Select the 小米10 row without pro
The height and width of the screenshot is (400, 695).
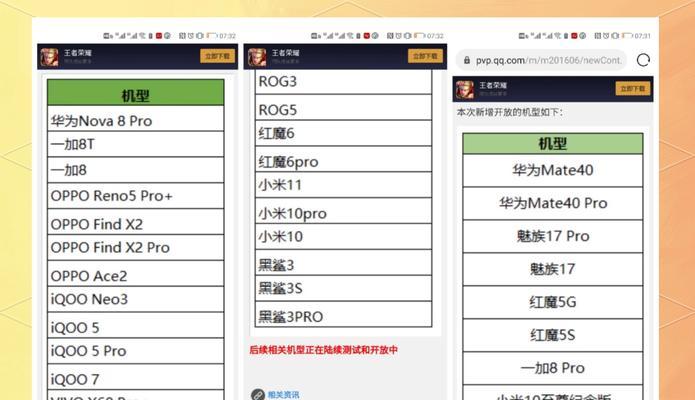coord(344,237)
